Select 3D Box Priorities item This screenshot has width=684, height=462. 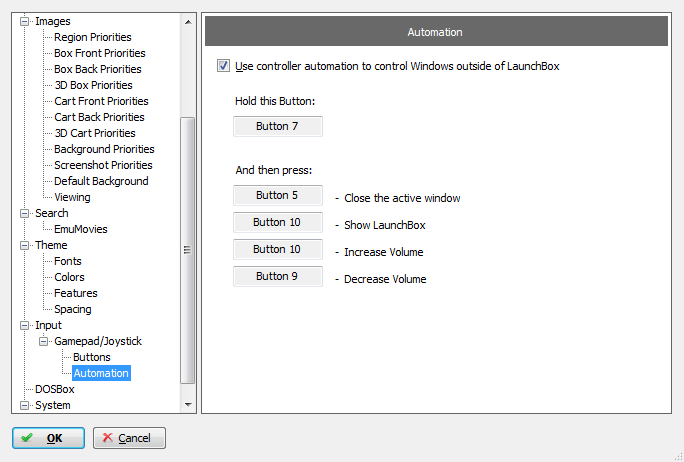[93, 85]
